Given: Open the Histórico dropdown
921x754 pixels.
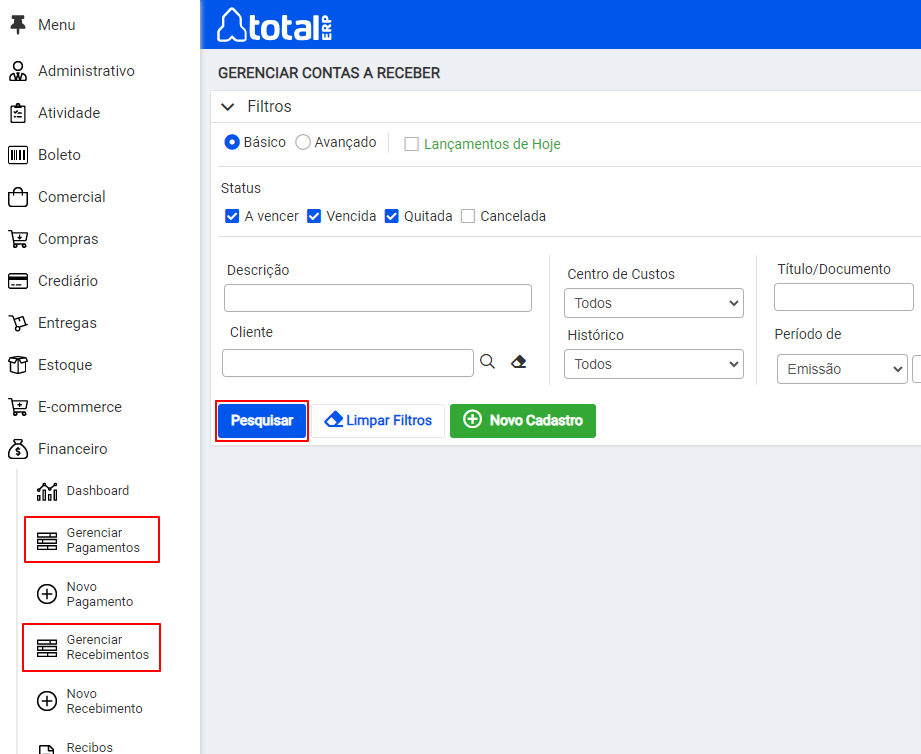Looking at the screenshot, I should (x=654, y=364).
